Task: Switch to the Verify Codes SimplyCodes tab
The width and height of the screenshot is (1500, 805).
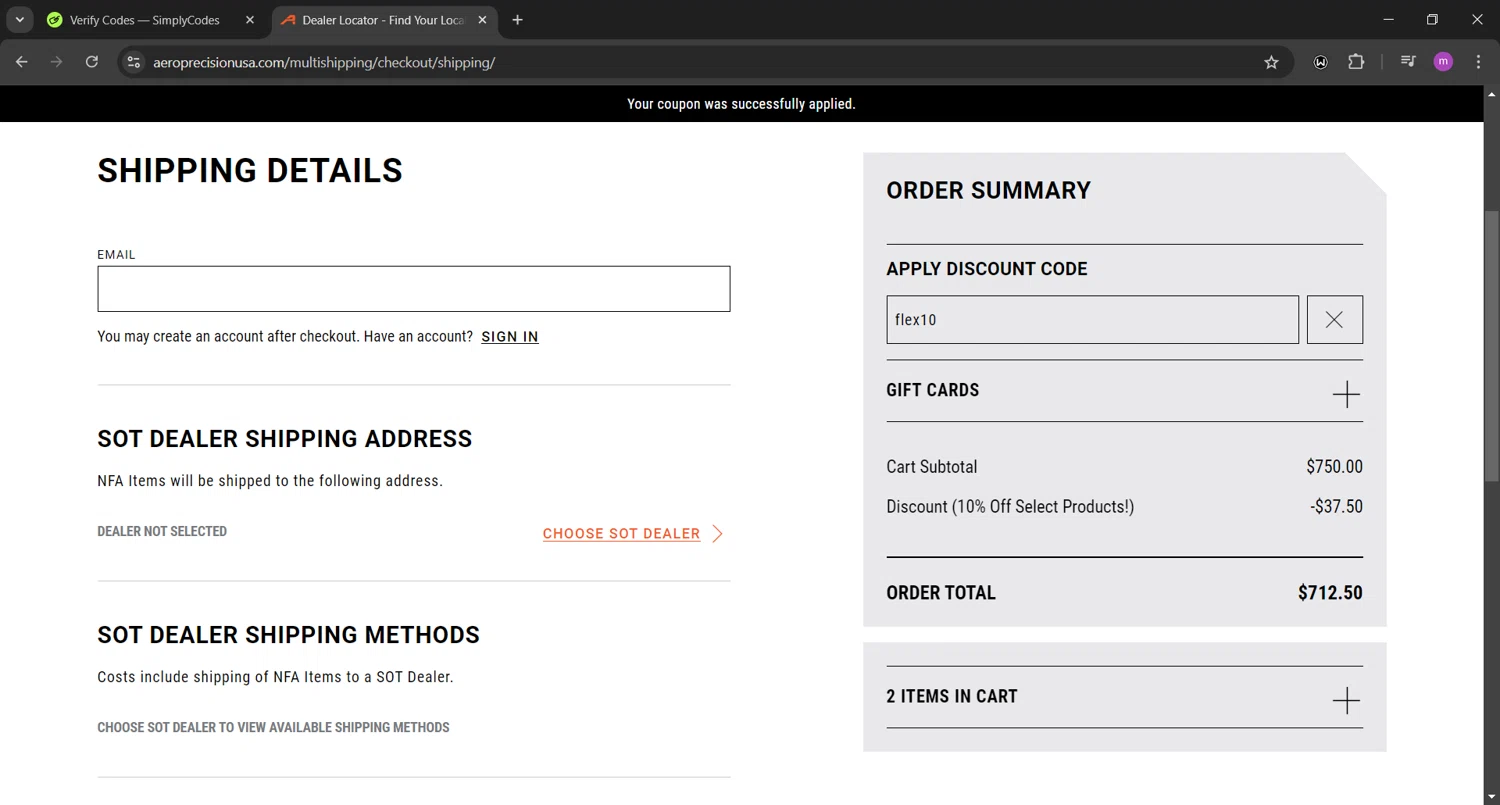Action: (x=145, y=20)
